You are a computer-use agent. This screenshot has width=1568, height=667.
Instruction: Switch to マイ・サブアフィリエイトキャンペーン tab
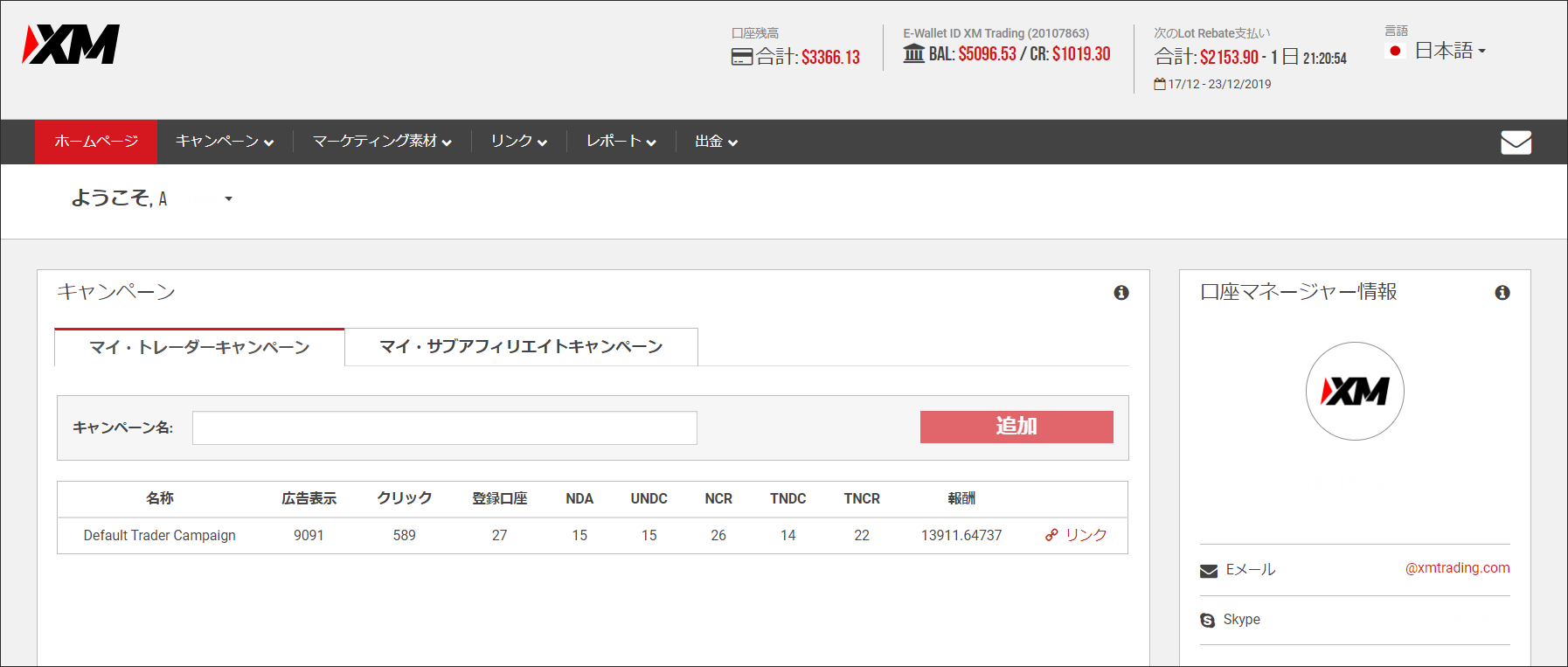coord(521,347)
